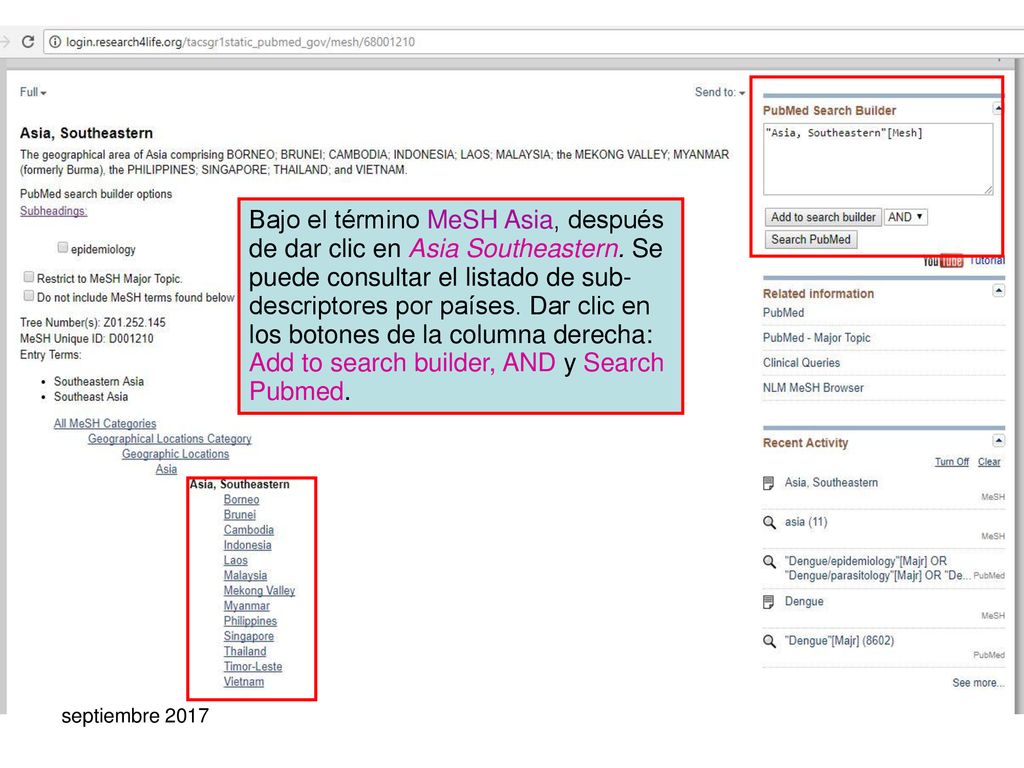The width and height of the screenshot is (1024, 768).
Task: Click the Asia, Southeastern MeSH document icon in Recent Activity
Action: 769,483
